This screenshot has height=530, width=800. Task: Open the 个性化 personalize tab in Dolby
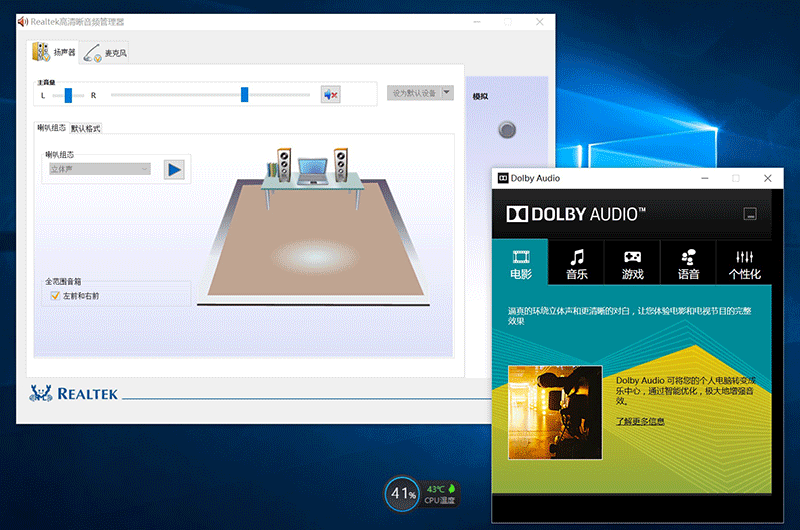[744, 262]
